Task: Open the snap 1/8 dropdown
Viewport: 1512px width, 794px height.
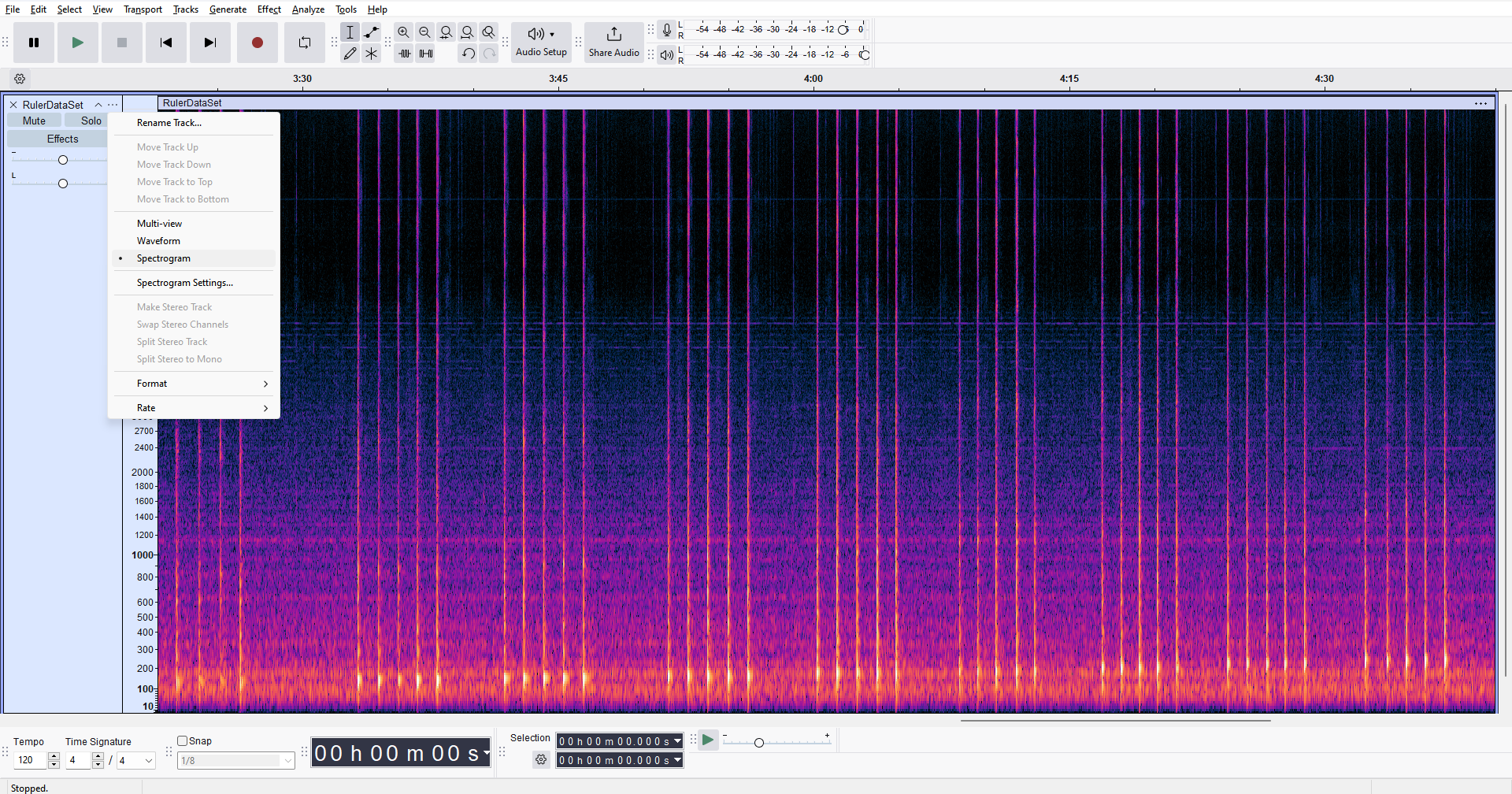Action: 288,760
